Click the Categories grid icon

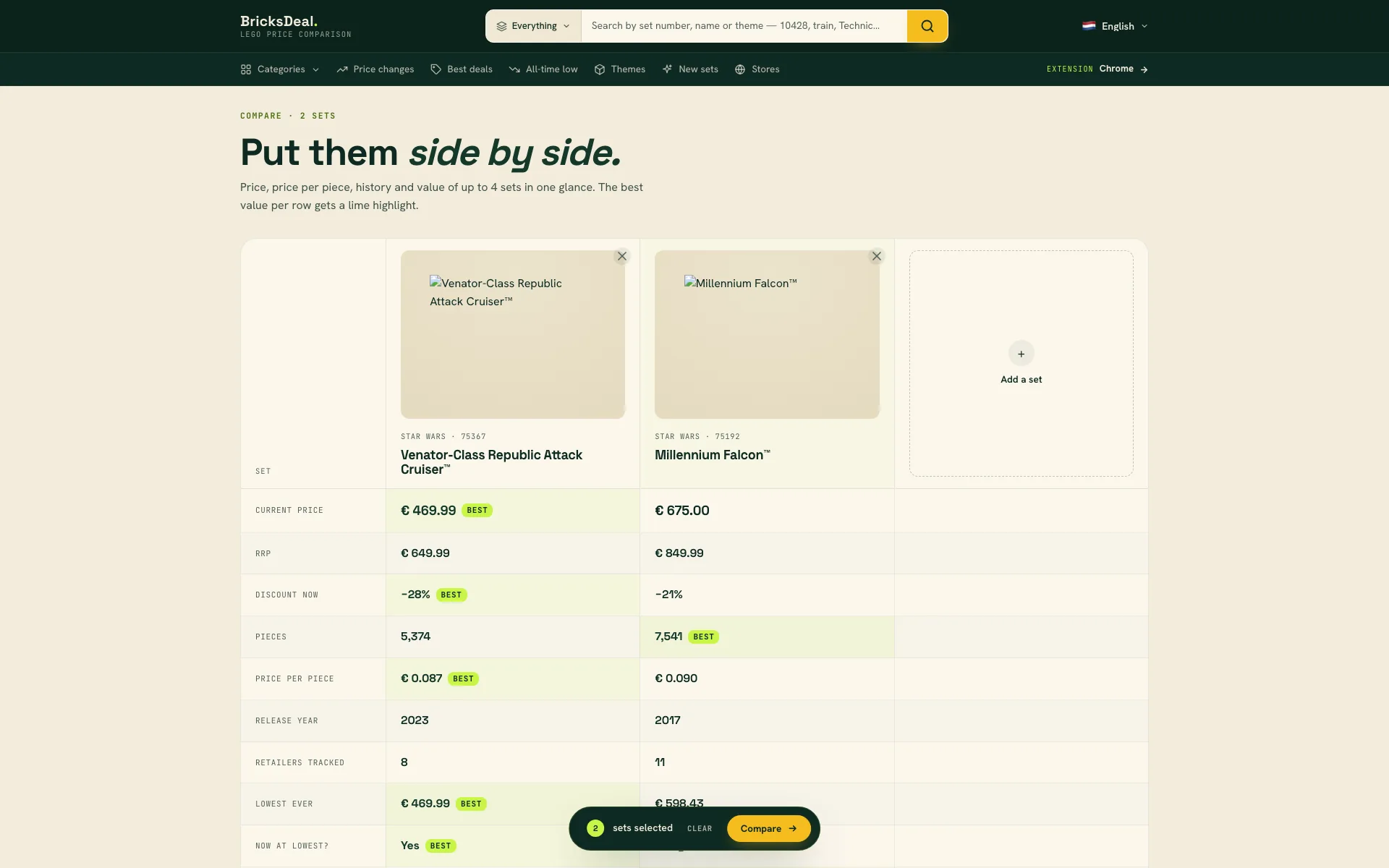[246, 69]
